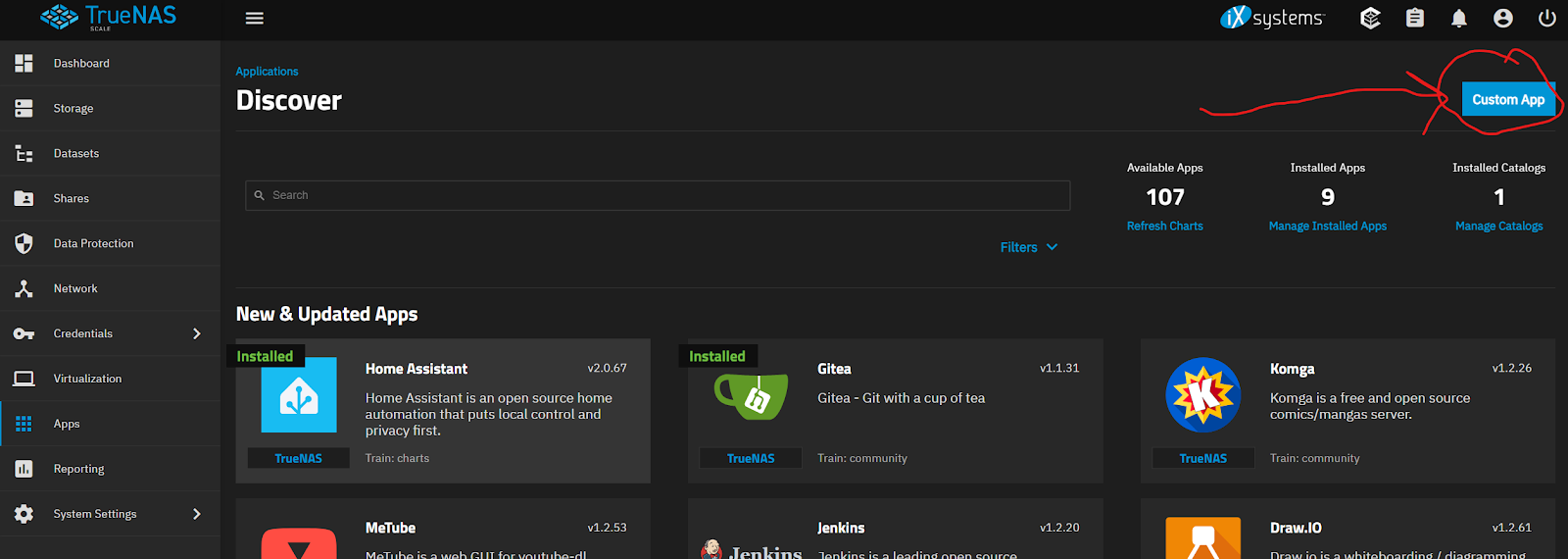Viewport: 1568px width, 559px height.
Task: Open the MeTube app title
Action: (x=390, y=528)
